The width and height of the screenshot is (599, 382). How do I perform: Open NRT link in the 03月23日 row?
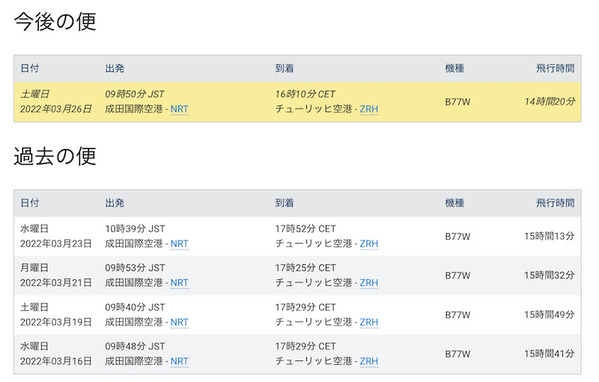coord(179,243)
